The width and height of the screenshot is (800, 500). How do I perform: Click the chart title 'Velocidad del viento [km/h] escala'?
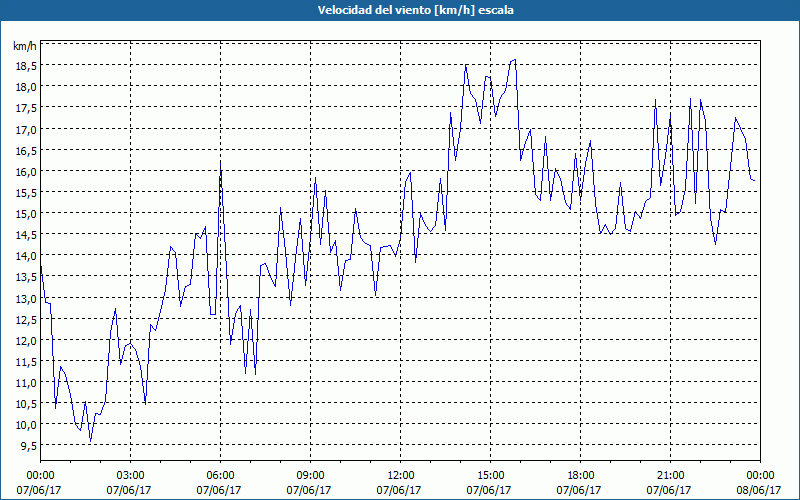click(415, 10)
